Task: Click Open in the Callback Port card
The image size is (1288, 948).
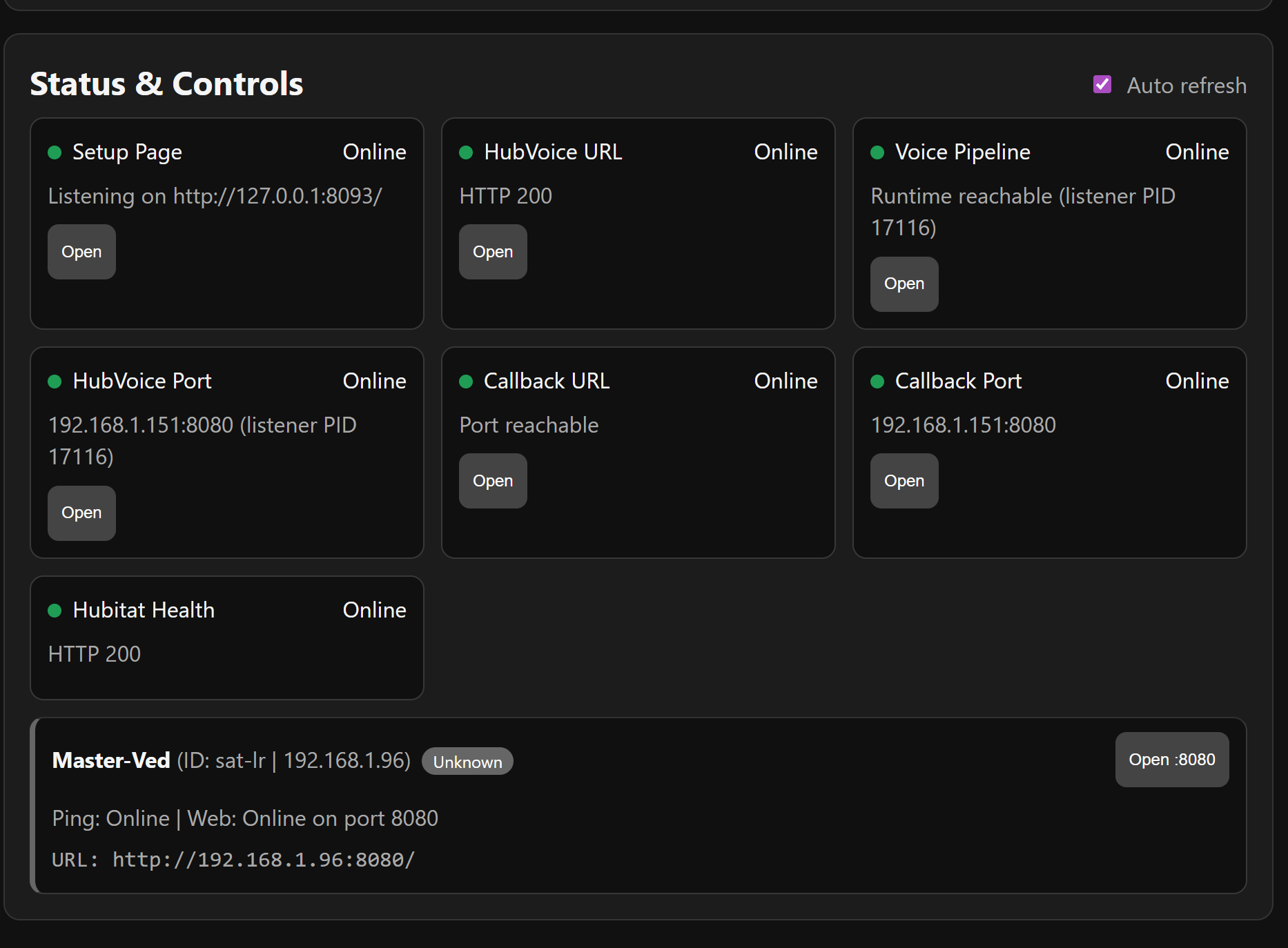Action: 904,481
